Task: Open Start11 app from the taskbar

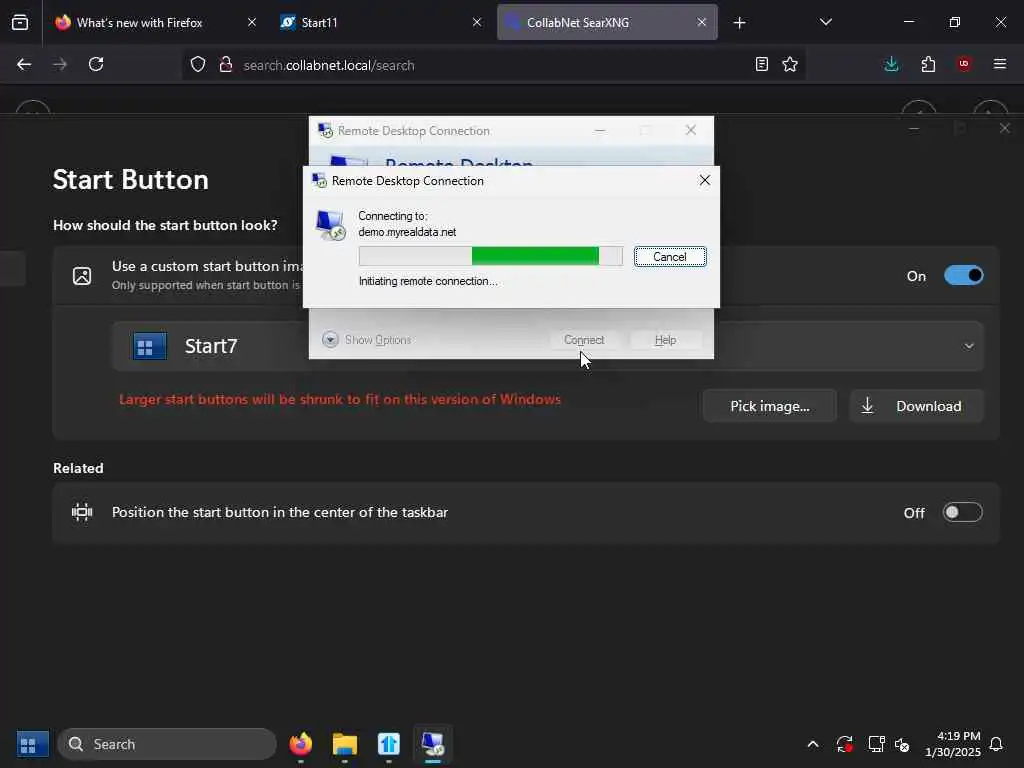Action: (389, 744)
